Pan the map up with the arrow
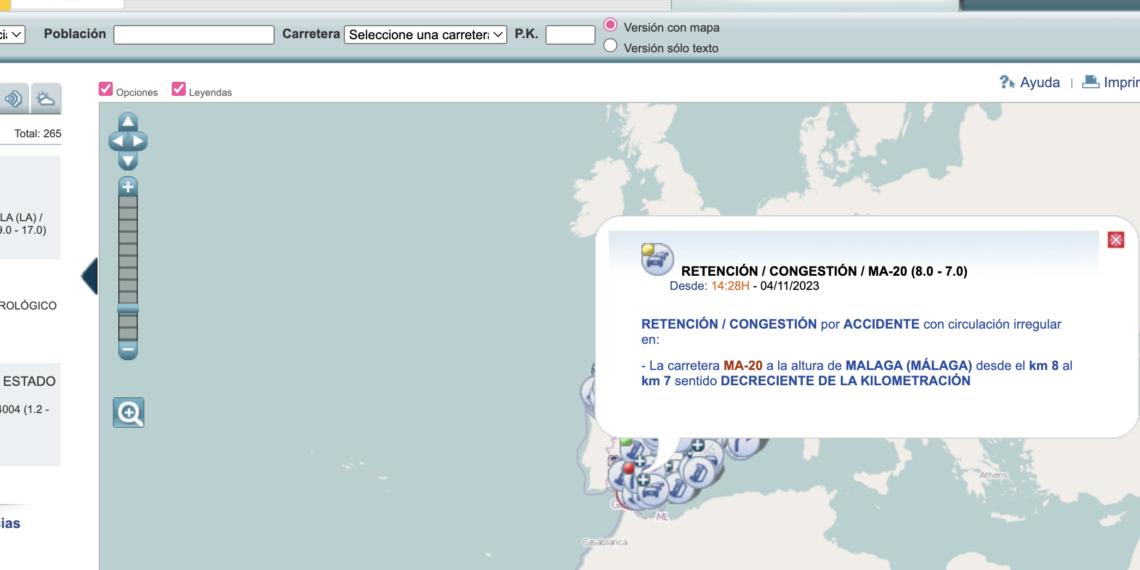This screenshot has width=1140, height=570. click(x=128, y=122)
